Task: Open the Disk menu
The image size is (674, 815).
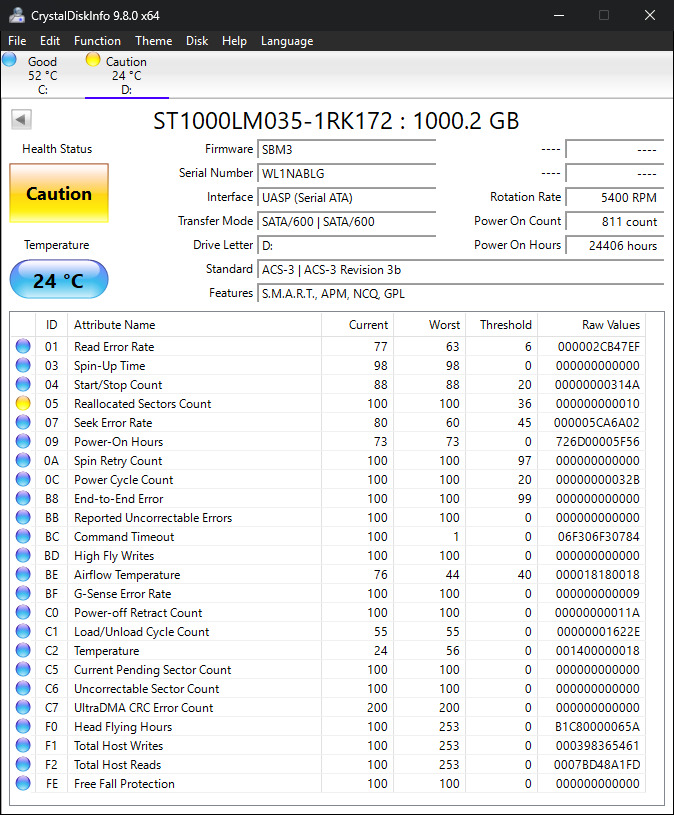Action: pyautogui.click(x=197, y=41)
